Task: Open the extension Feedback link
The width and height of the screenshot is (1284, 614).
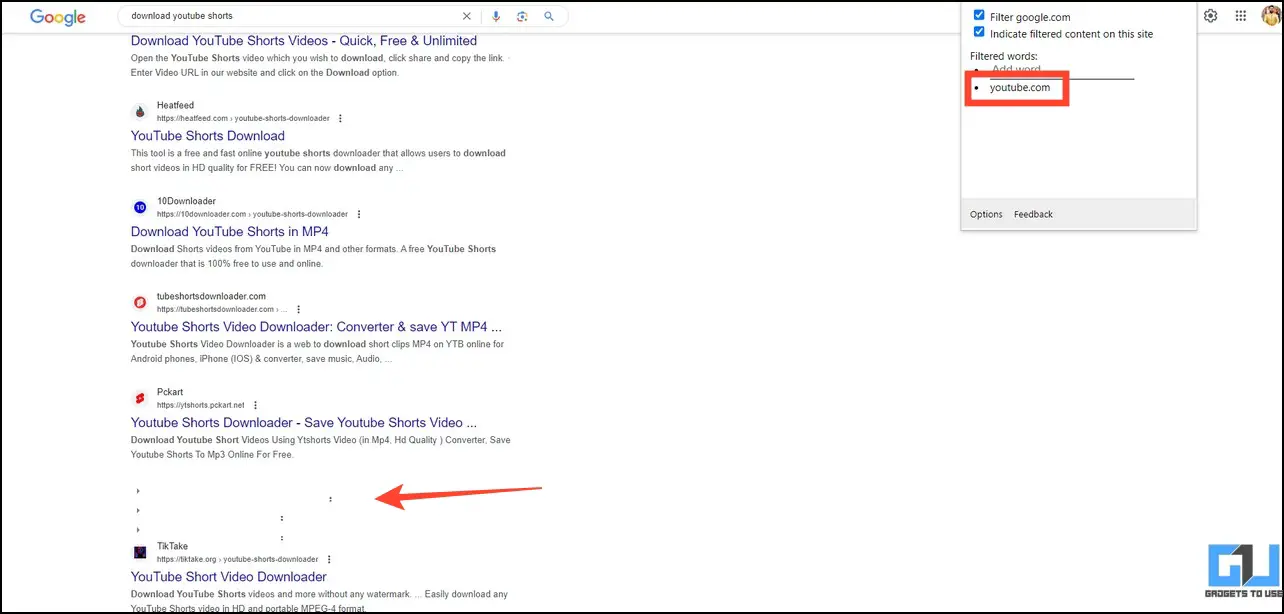Action: click(x=1033, y=214)
